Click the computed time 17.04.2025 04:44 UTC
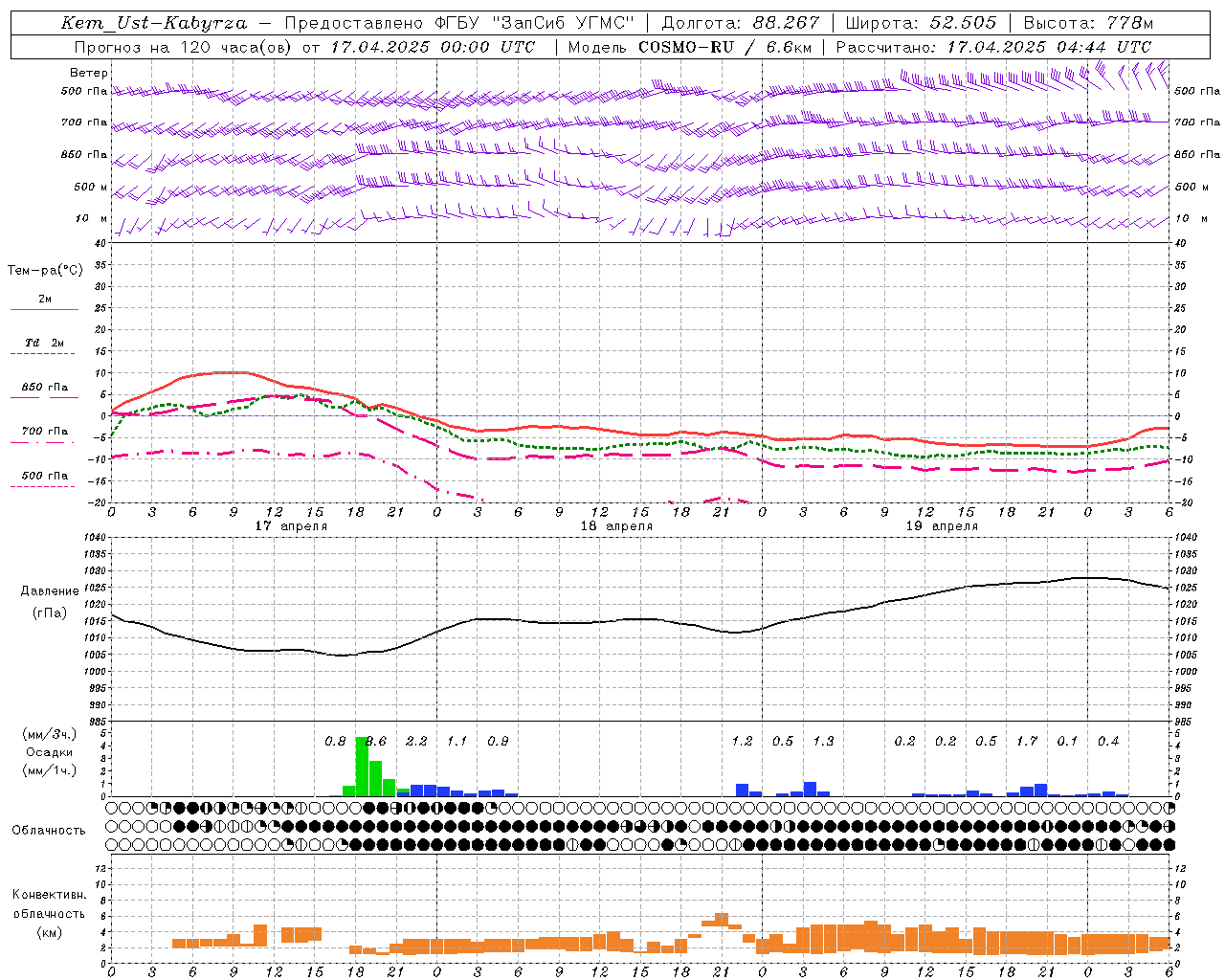 pyautogui.click(x=1049, y=47)
